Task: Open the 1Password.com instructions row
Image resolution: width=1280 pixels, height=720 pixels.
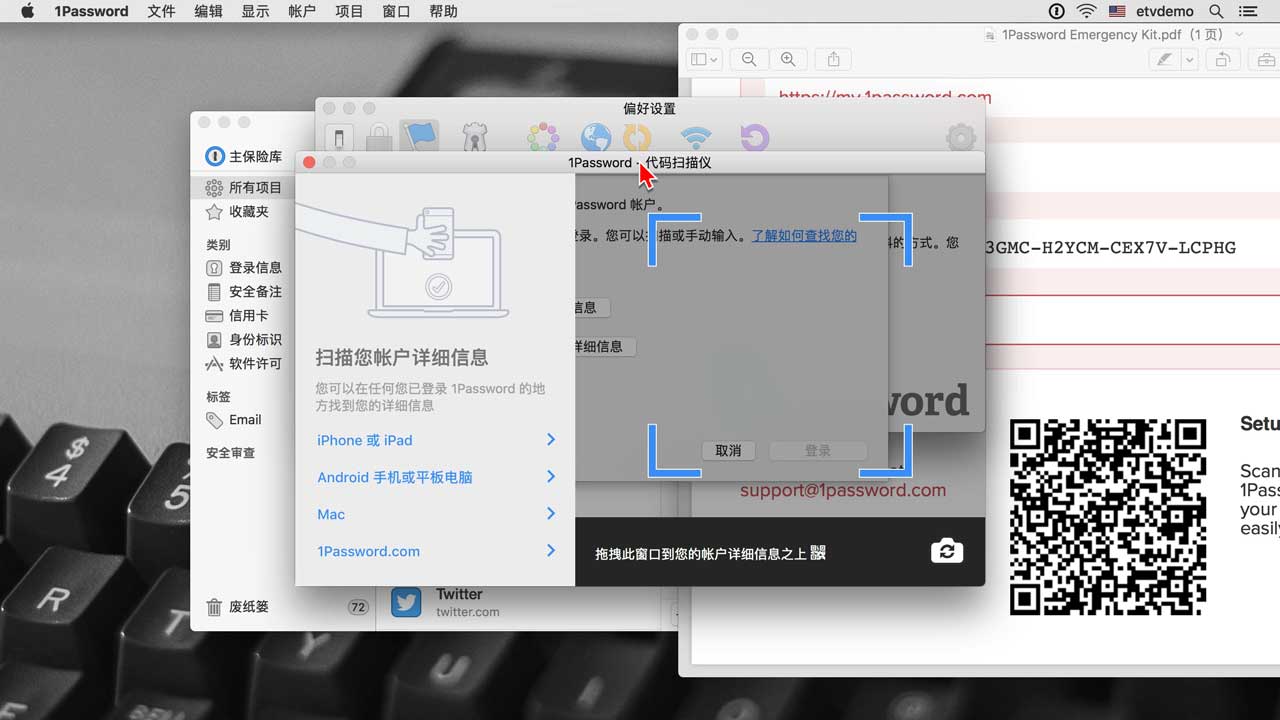Action: (435, 551)
